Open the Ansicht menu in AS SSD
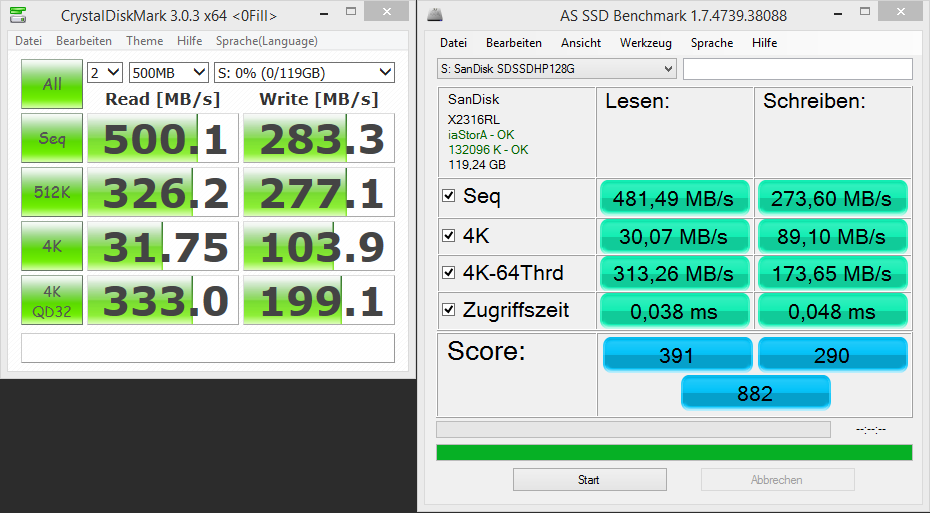 [x=581, y=43]
